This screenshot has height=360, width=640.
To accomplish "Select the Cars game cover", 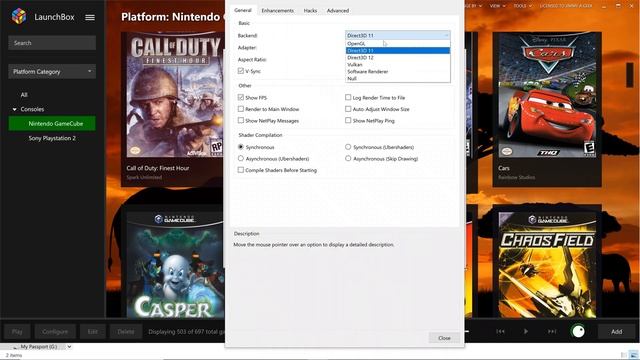I will tap(547, 95).
